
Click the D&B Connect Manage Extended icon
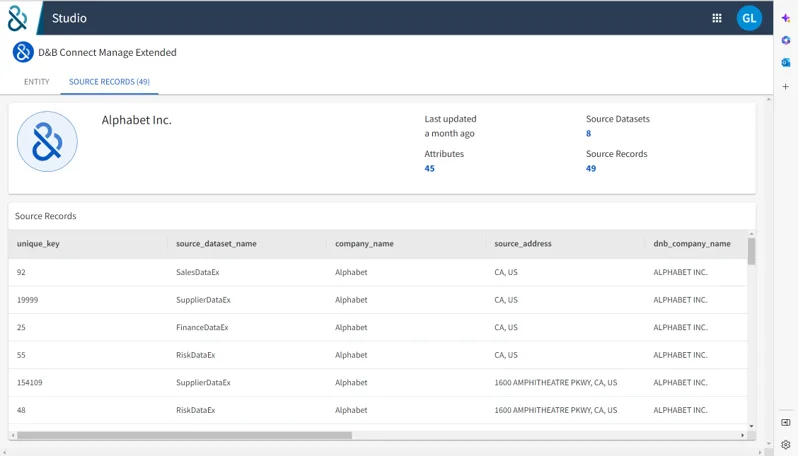click(x=23, y=52)
